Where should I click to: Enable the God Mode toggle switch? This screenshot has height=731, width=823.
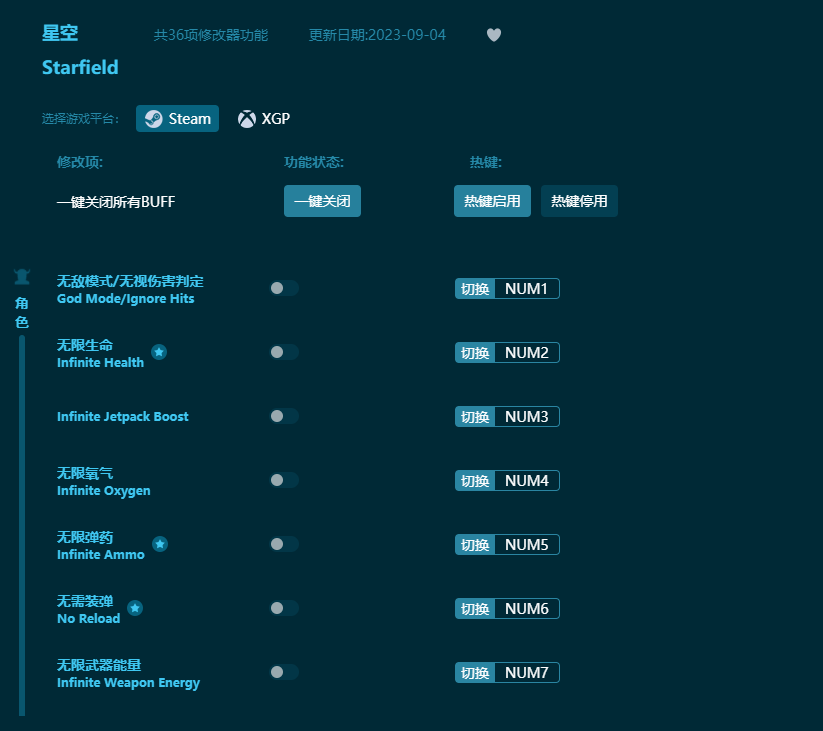coord(284,287)
